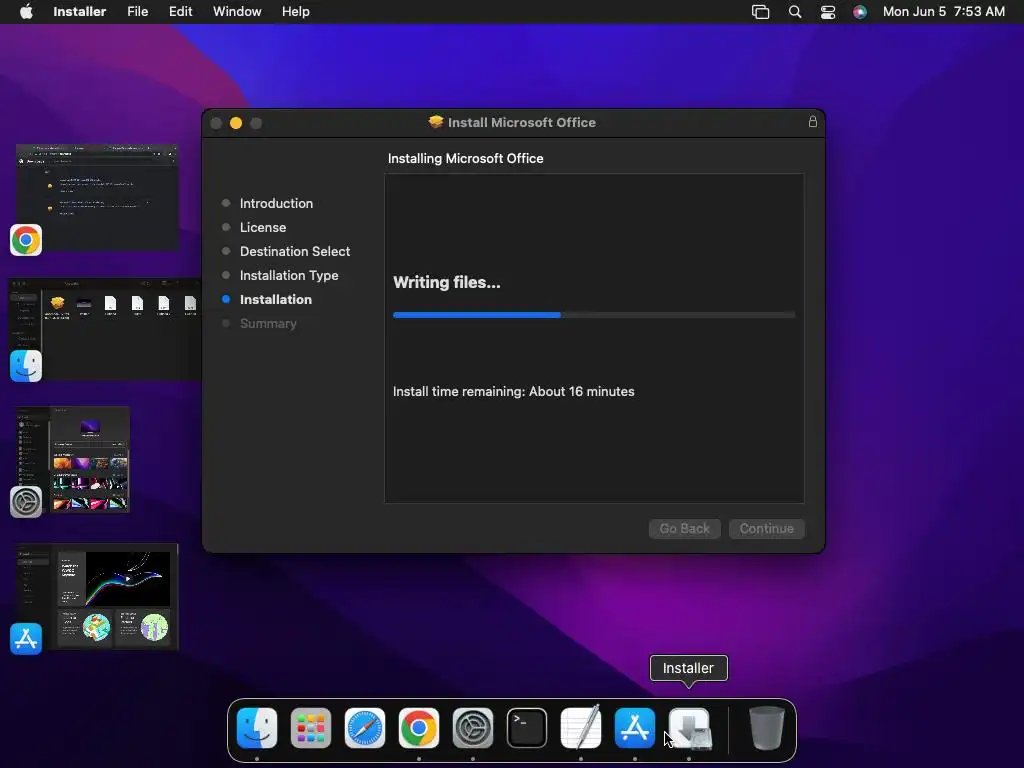Activate Siri from the menu bar
The height and width of the screenshot is (768, 1024).
[x=860, y=12]
